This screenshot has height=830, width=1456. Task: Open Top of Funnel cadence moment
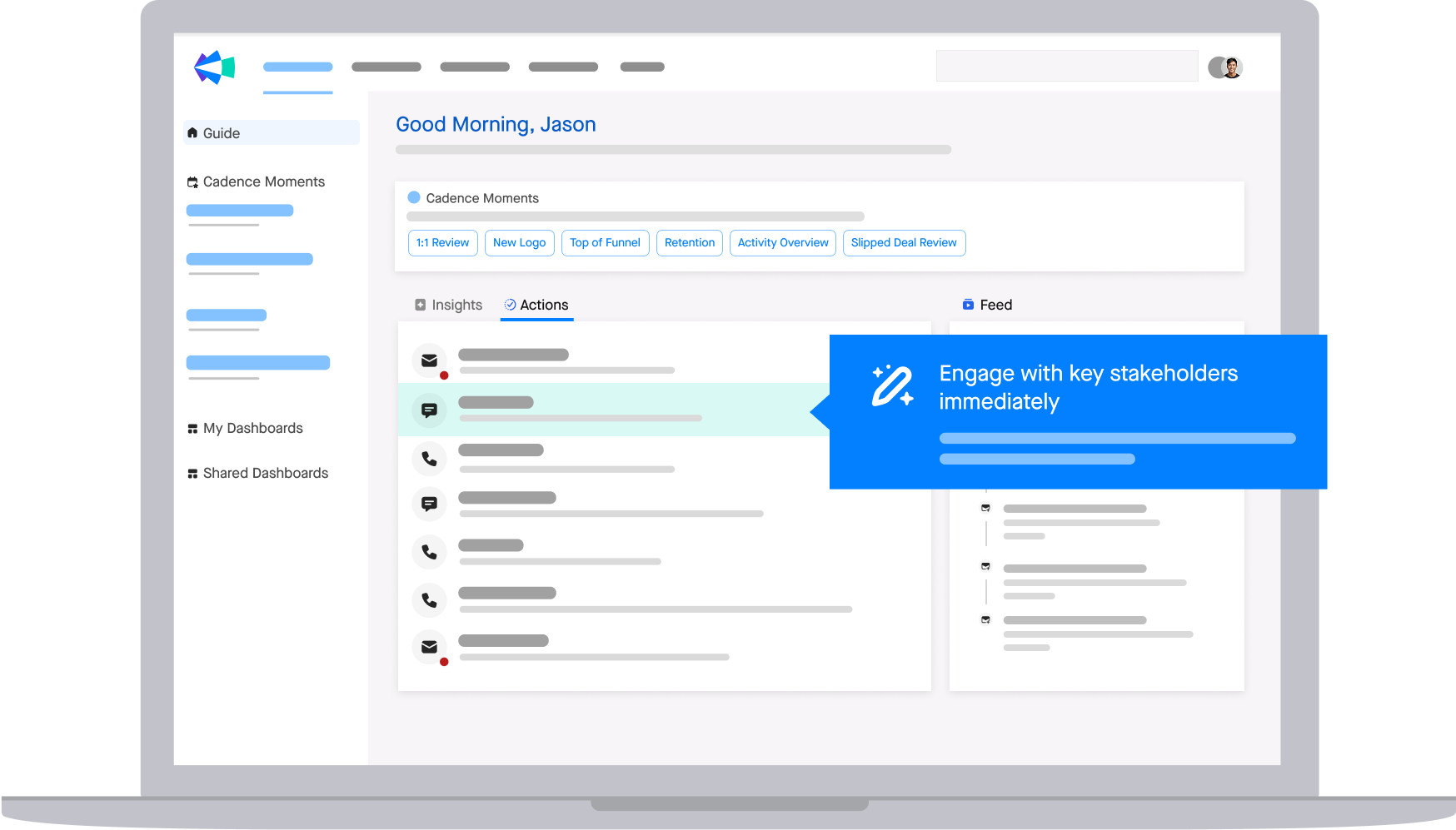(x=605, y=243)
